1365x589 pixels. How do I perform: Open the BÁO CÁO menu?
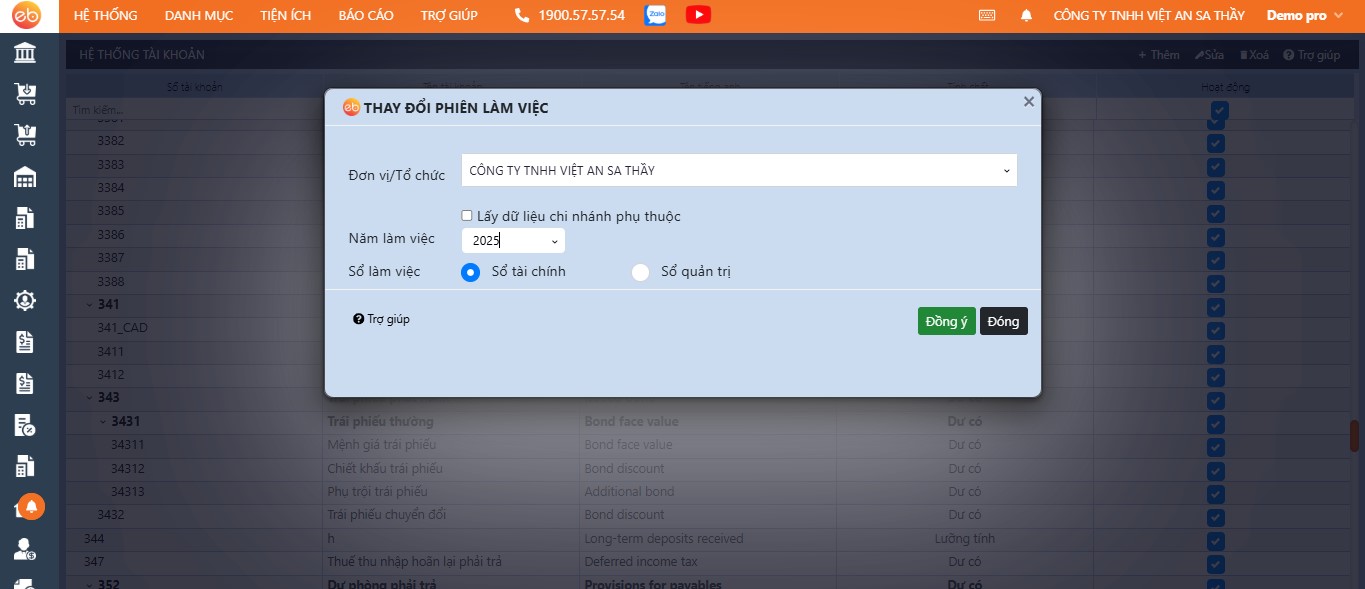click(x=366, y=16)
